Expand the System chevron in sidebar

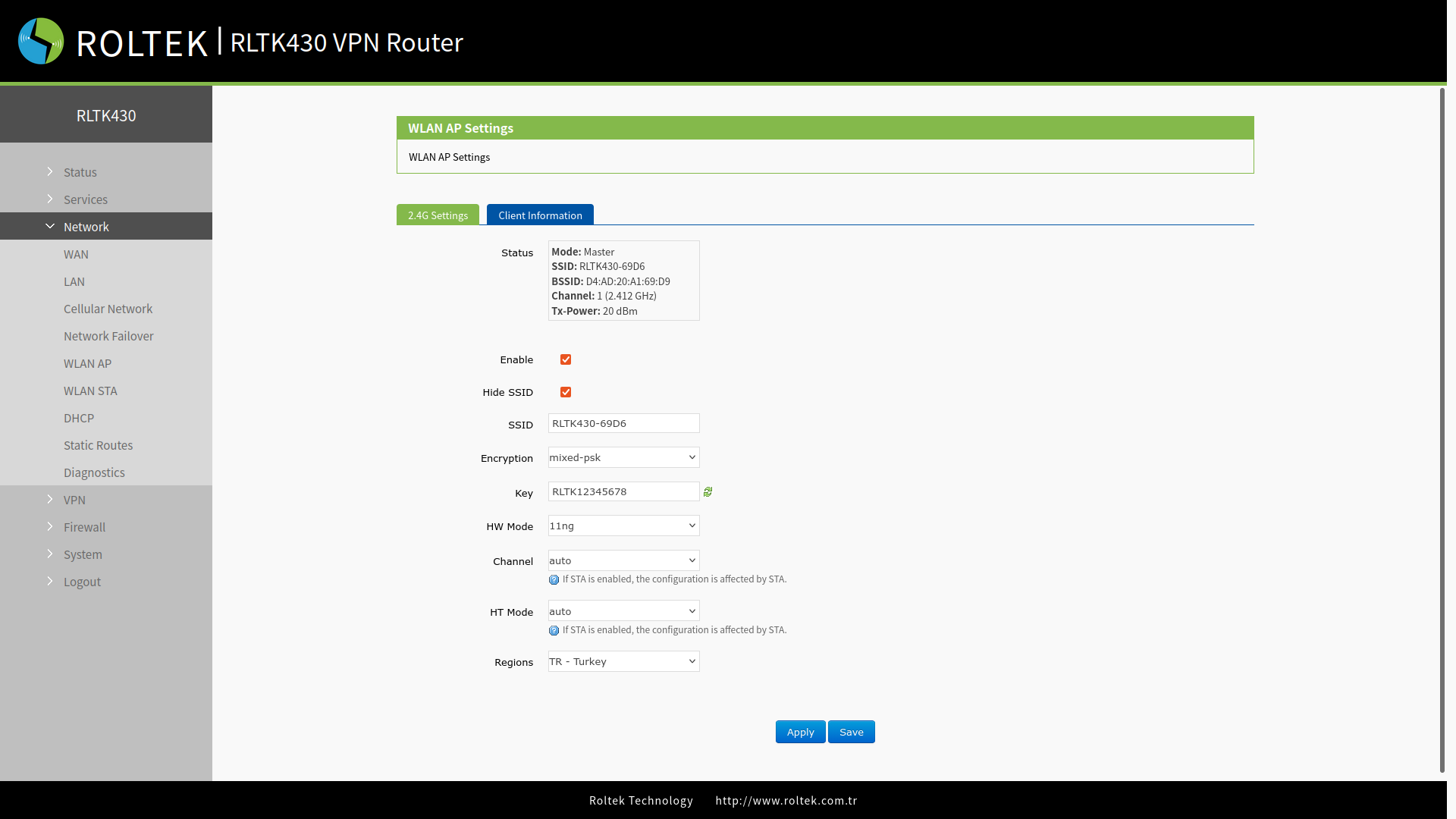(x=50, y=554)
